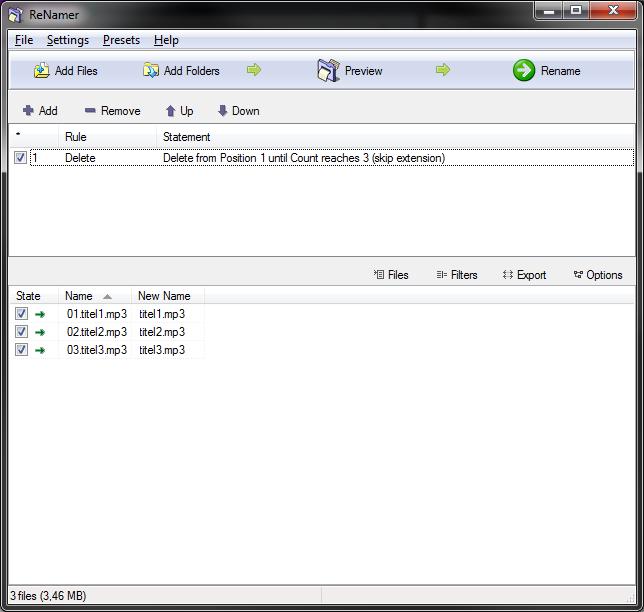
Task: Click green arrow state icon for 01.titel1.mp3
Action: pos(40,315)
